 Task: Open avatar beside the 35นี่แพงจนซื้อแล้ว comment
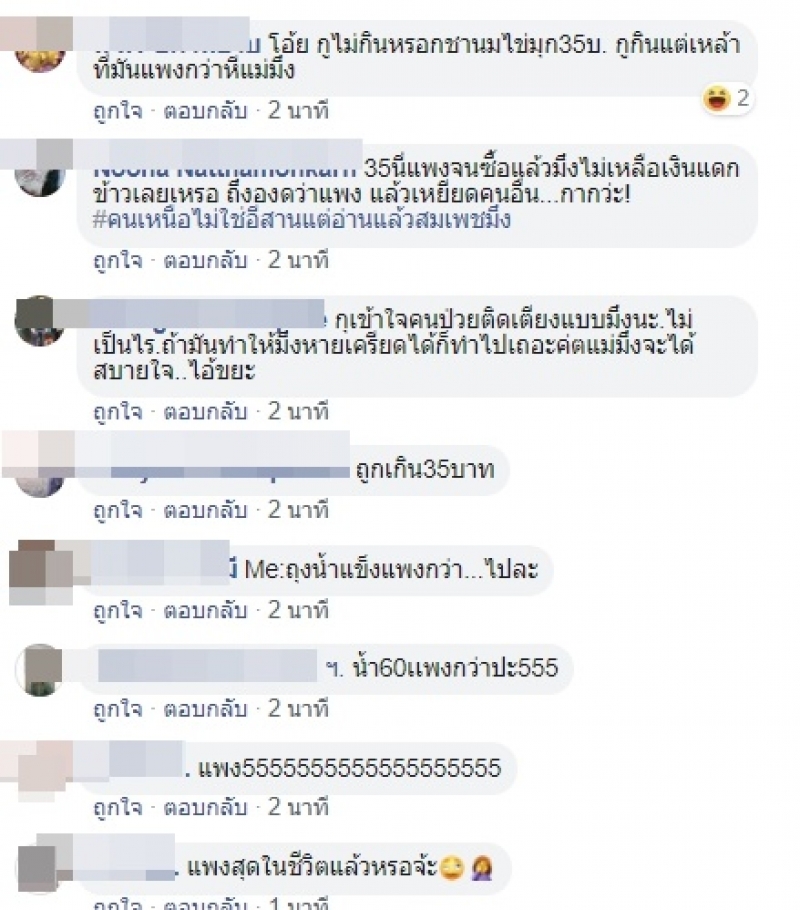pos(39,171)
